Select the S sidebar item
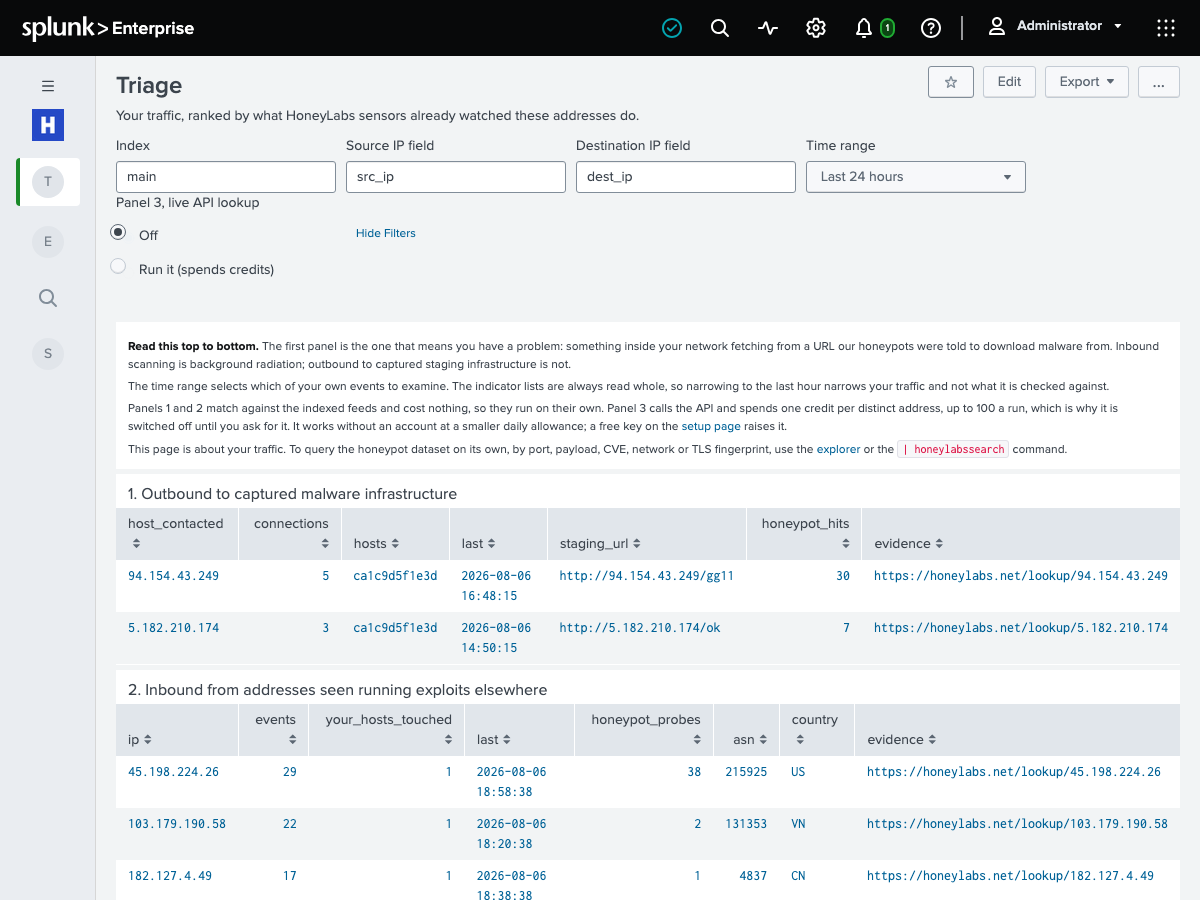This screenshot has width=1200, height=900. click(x=48, y=352)
